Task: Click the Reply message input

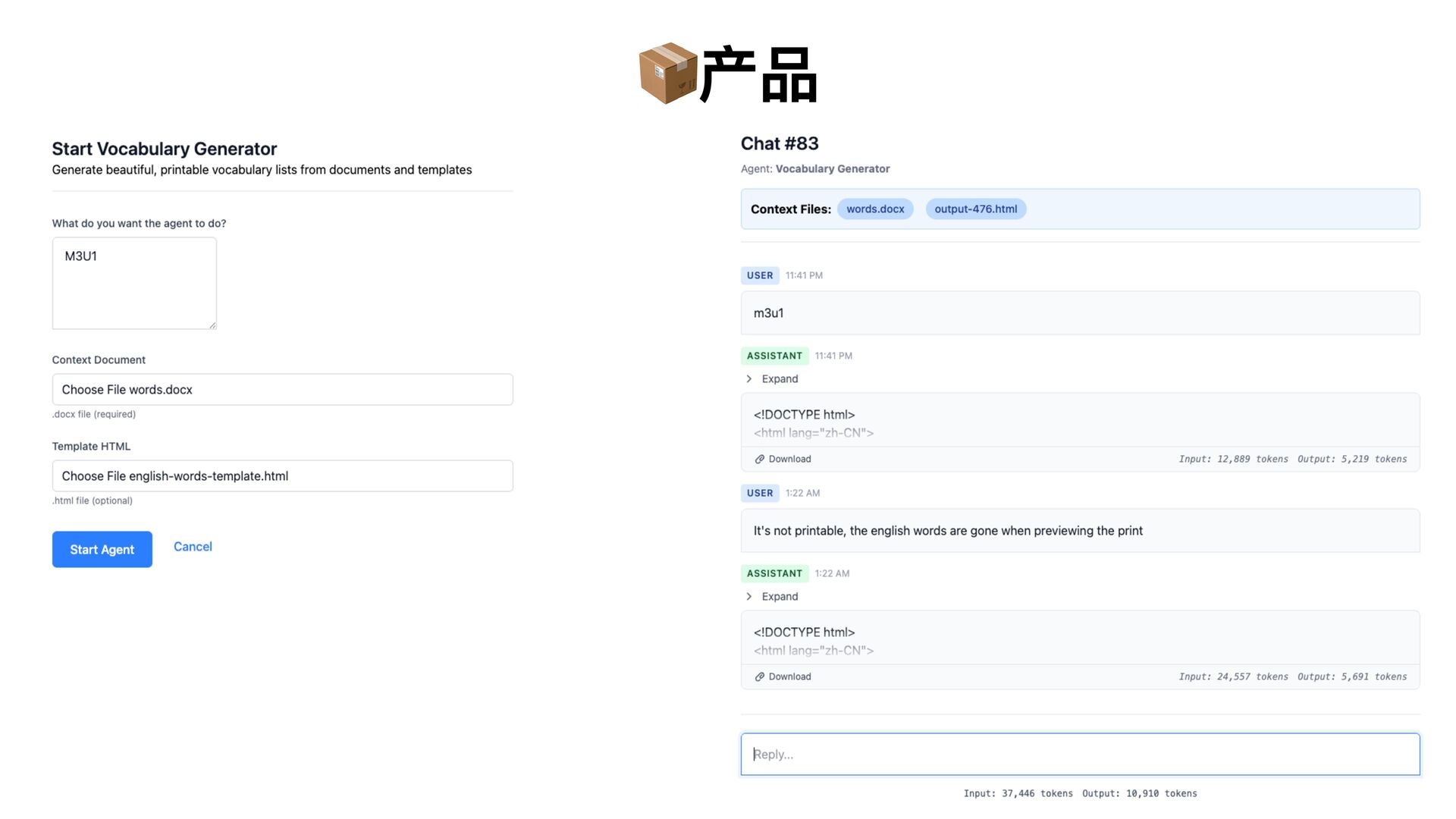Action: pyautogui.click(x=1080, y=755)
